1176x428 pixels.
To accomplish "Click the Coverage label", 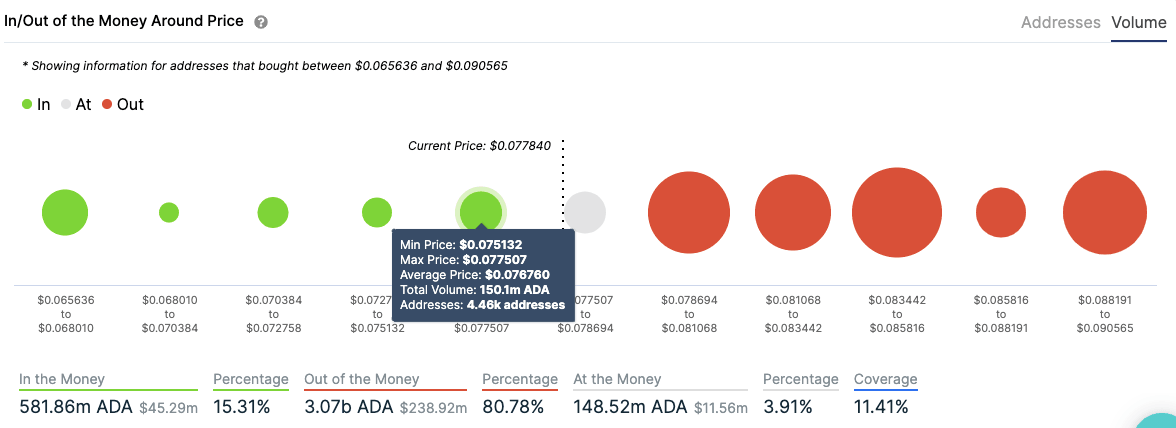I will tap(885, 379).
